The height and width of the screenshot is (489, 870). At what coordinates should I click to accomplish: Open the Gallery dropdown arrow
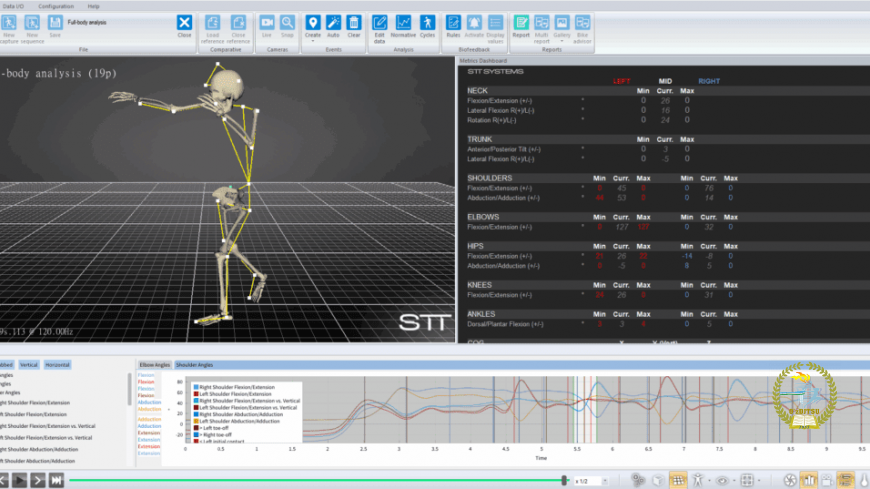(x=562, y=42)
